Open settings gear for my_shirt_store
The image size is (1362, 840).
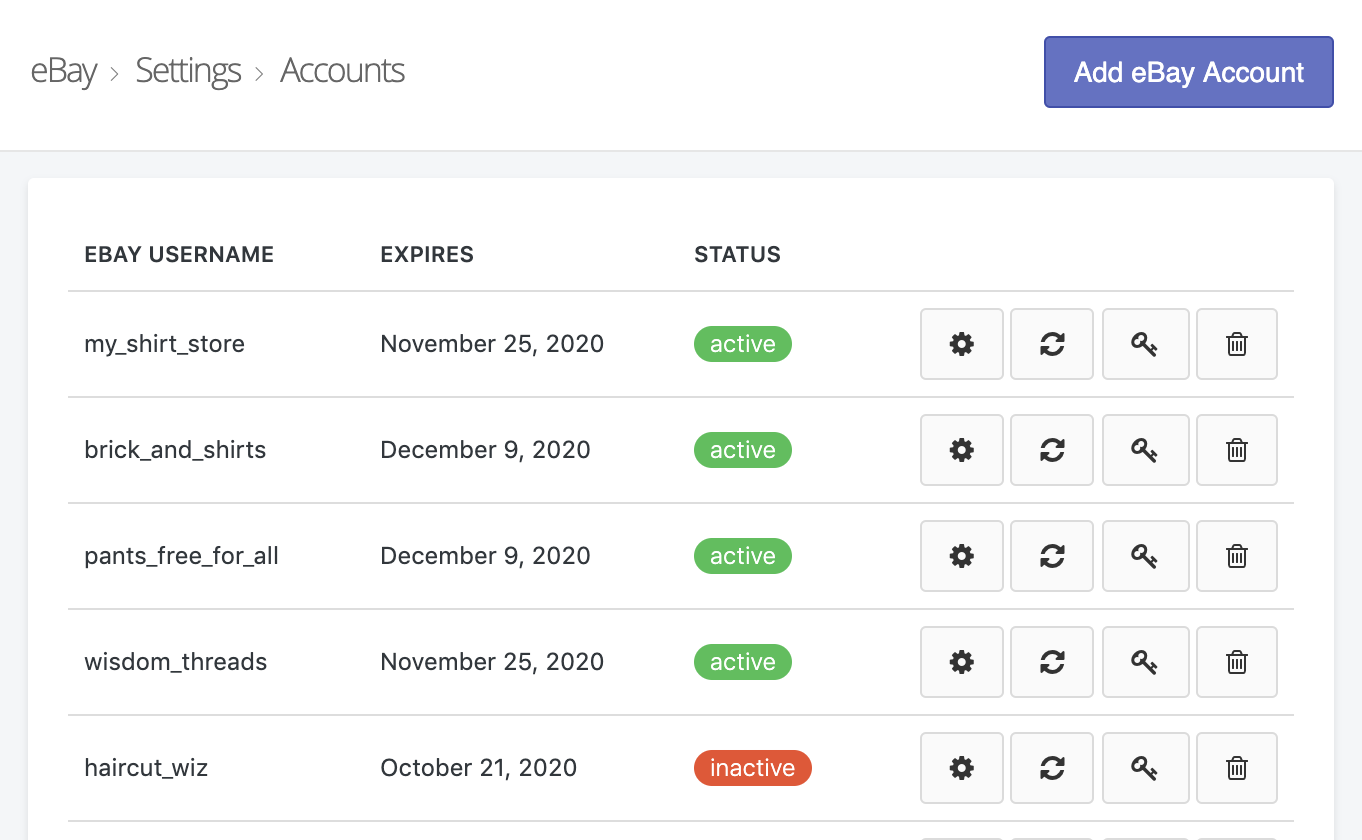(x=961, y=343)
